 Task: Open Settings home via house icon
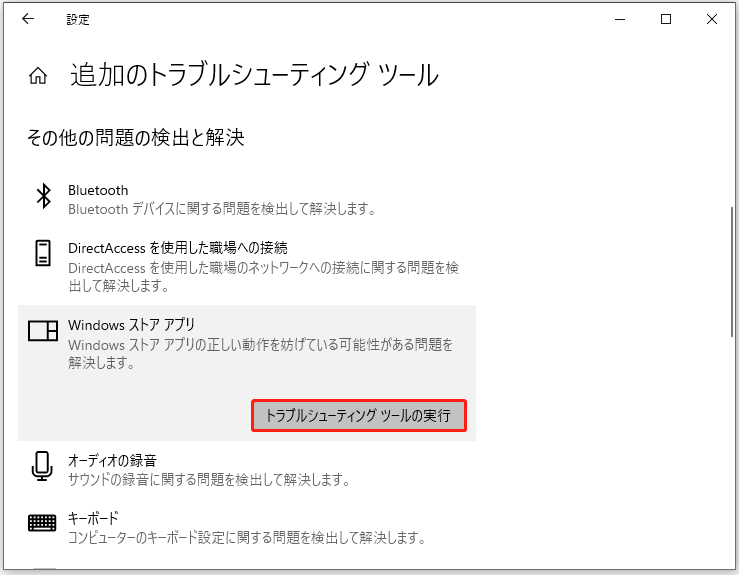(38, 75)
